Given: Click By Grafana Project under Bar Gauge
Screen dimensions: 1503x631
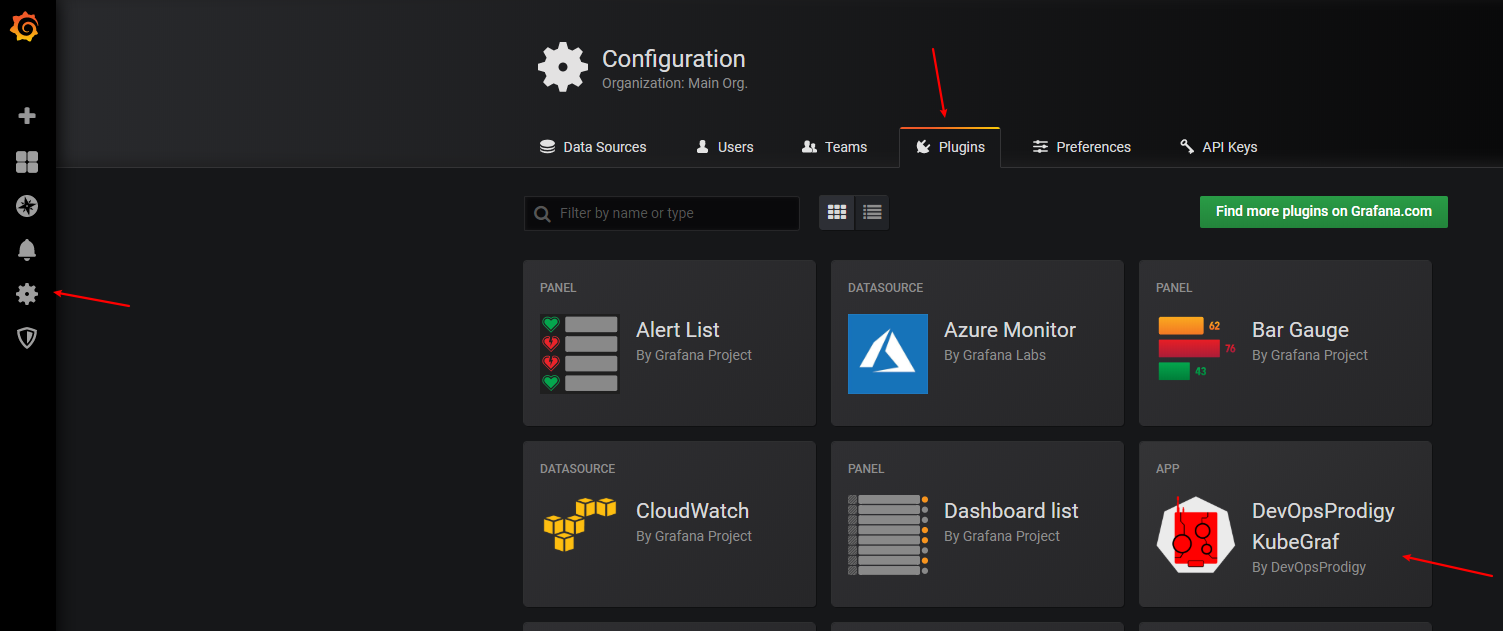Looking at the screenshot, I should click(x=1310, y=355).
